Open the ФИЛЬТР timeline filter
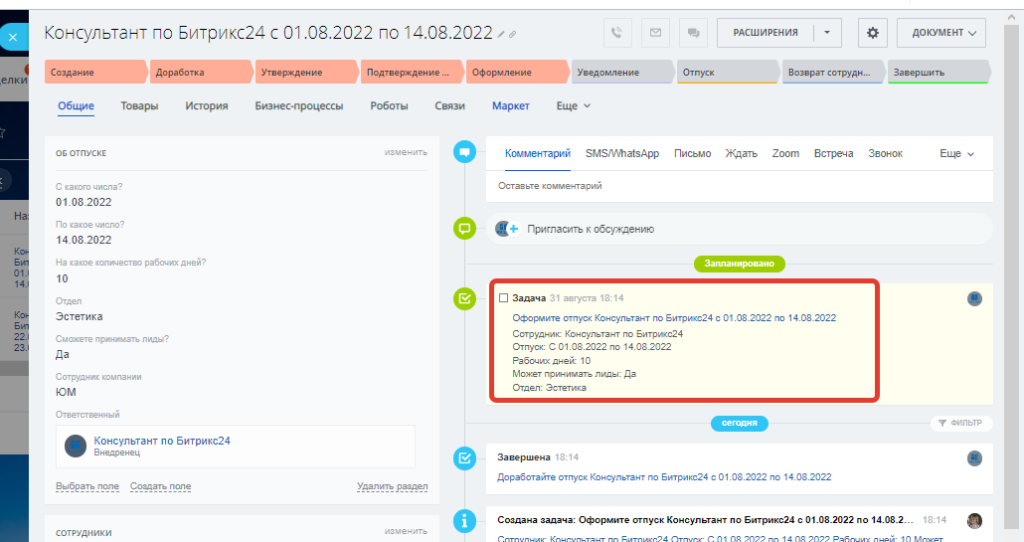 pyautogui.click(x=961, y=423)
